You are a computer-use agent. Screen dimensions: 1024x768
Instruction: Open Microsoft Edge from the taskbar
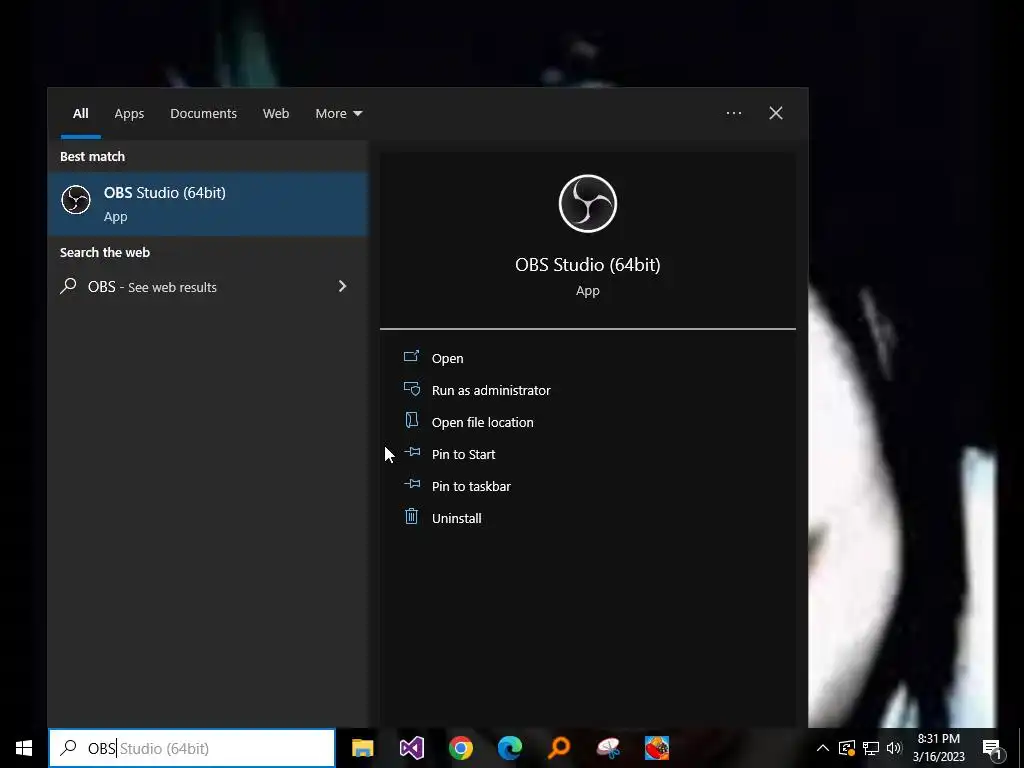tap(509, 748)
